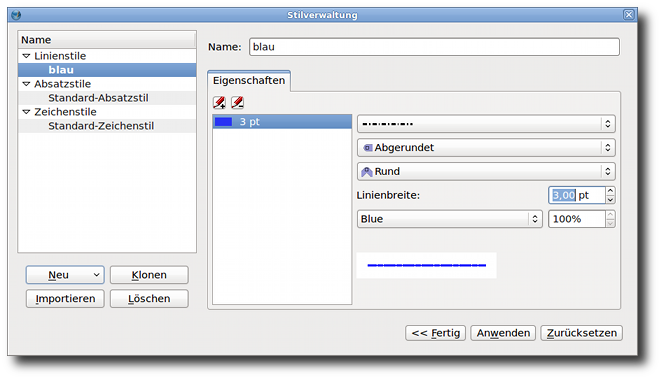Decrease Linienbreite with the down arrow

click(610, 200)
